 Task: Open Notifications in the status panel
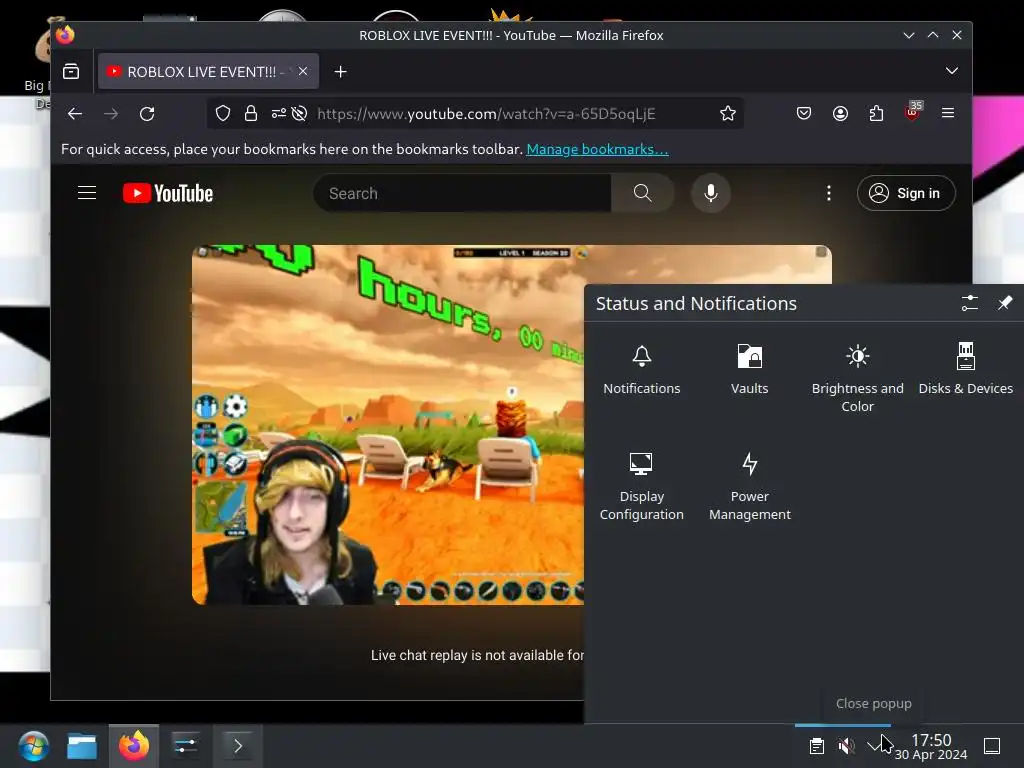click(641, 370)
